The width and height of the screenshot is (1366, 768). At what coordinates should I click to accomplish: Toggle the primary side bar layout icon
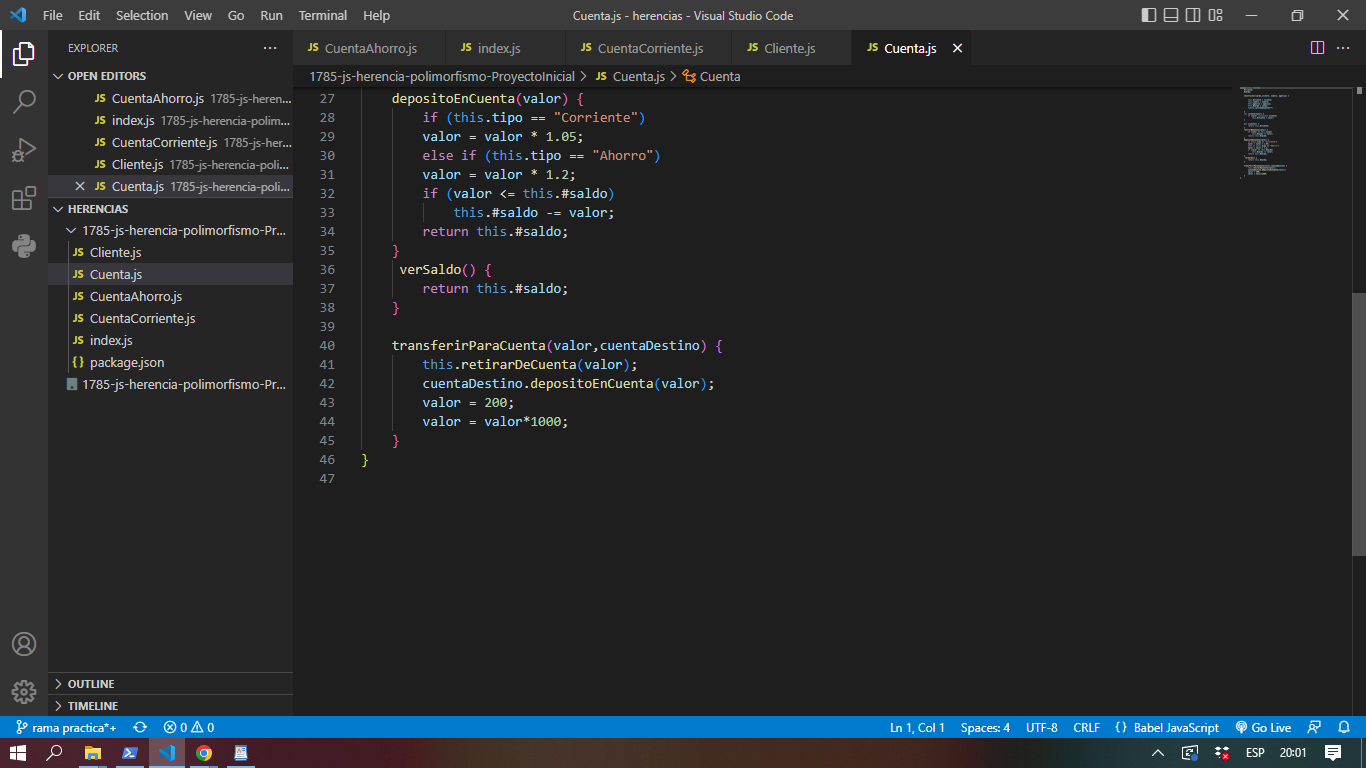[x=1149, y=15]
